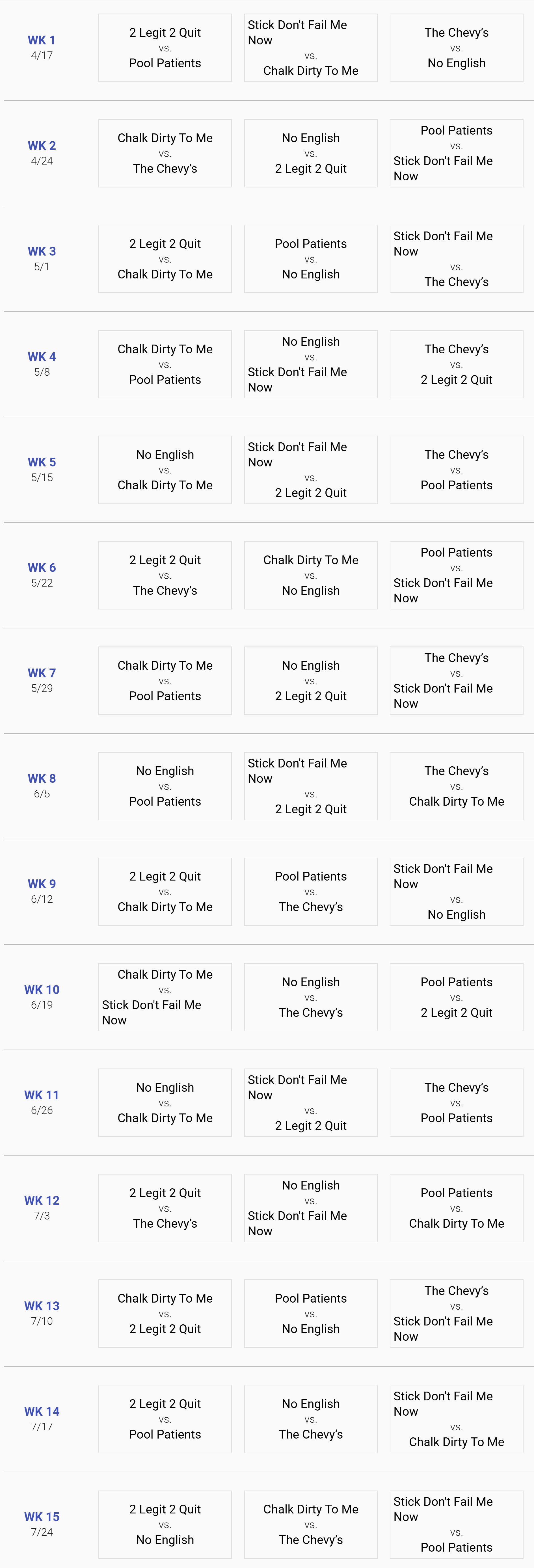534x1568 pixels.
Task: Click the WK 5 week label
Action: (41, 462)
